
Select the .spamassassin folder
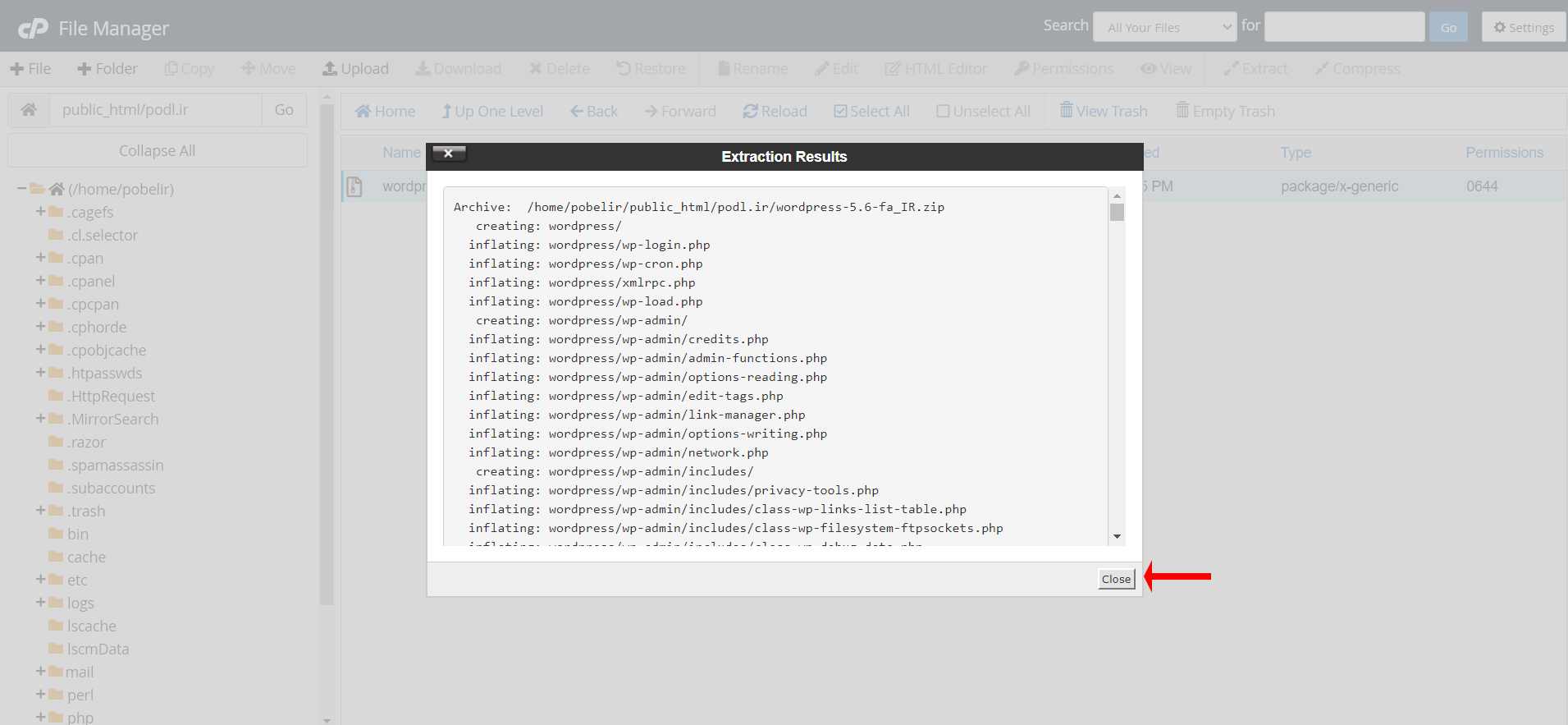[116, 466]
